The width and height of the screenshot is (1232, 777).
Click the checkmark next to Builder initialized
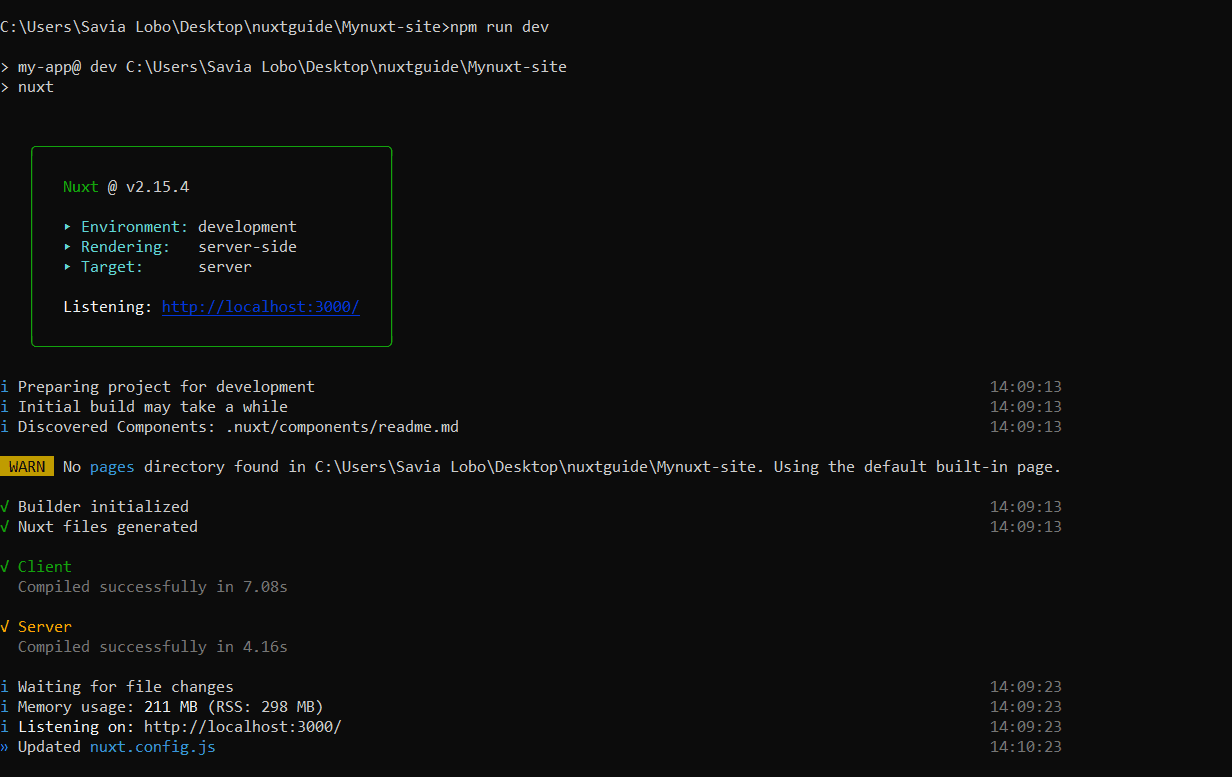[5, 507]
